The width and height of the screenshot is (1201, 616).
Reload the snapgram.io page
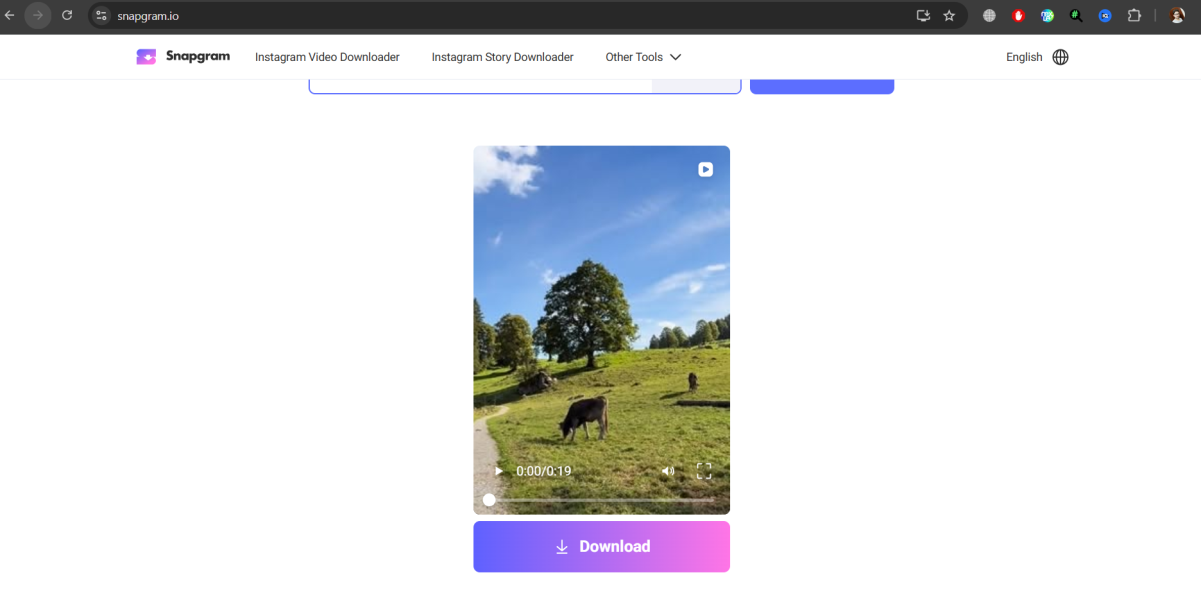click(x=67, y=16)
